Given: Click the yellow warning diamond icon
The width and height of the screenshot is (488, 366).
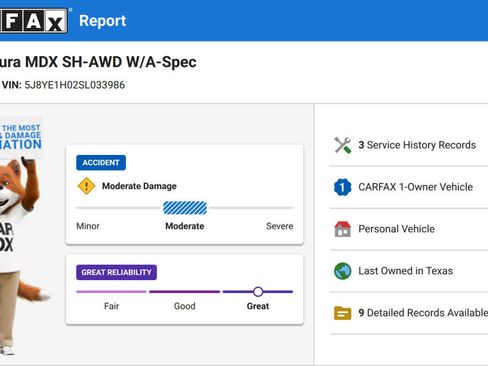Looking at the screenshot, I should (x=86, y=186).
